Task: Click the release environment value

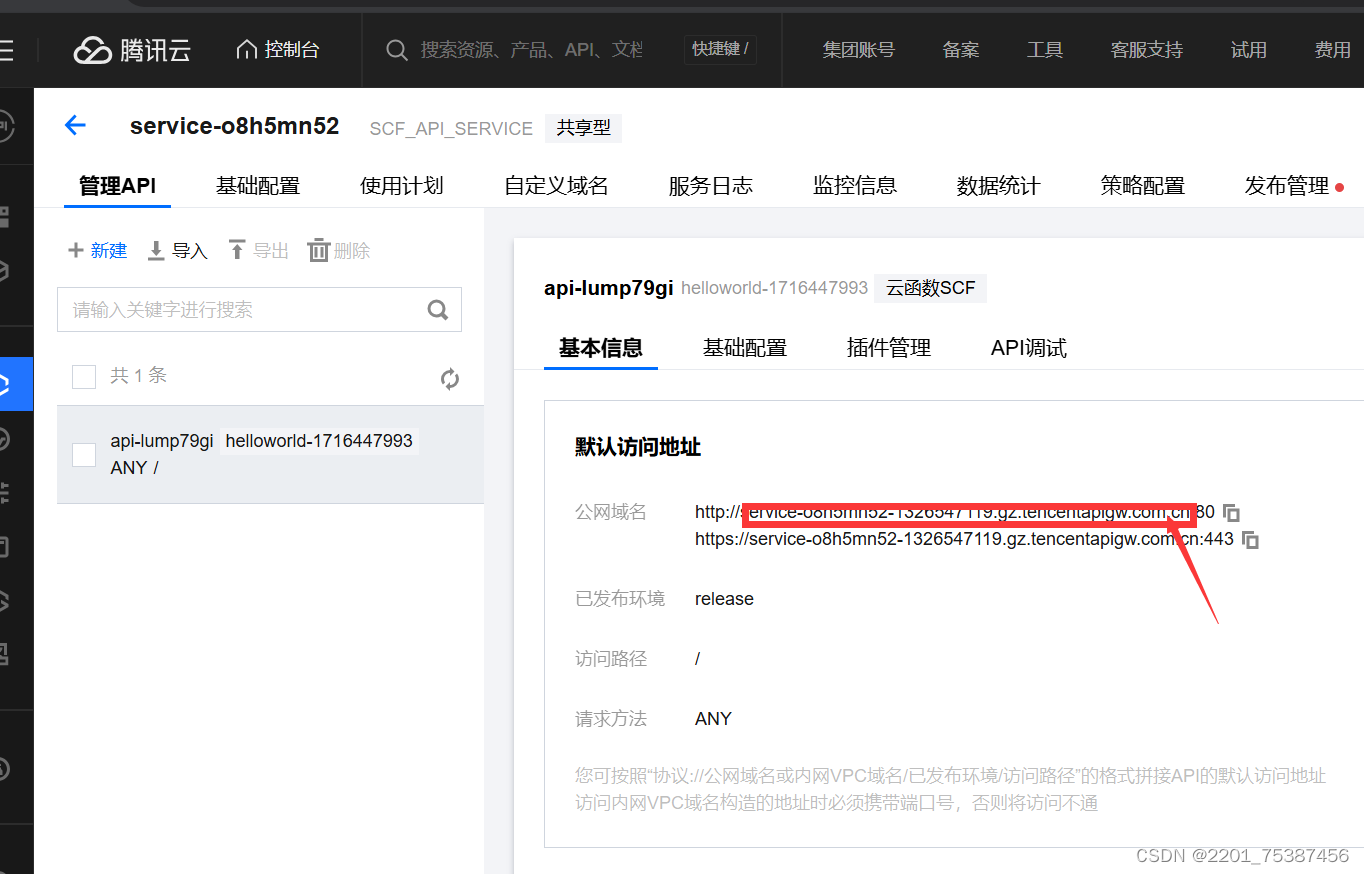Action: tap(724, 599)
